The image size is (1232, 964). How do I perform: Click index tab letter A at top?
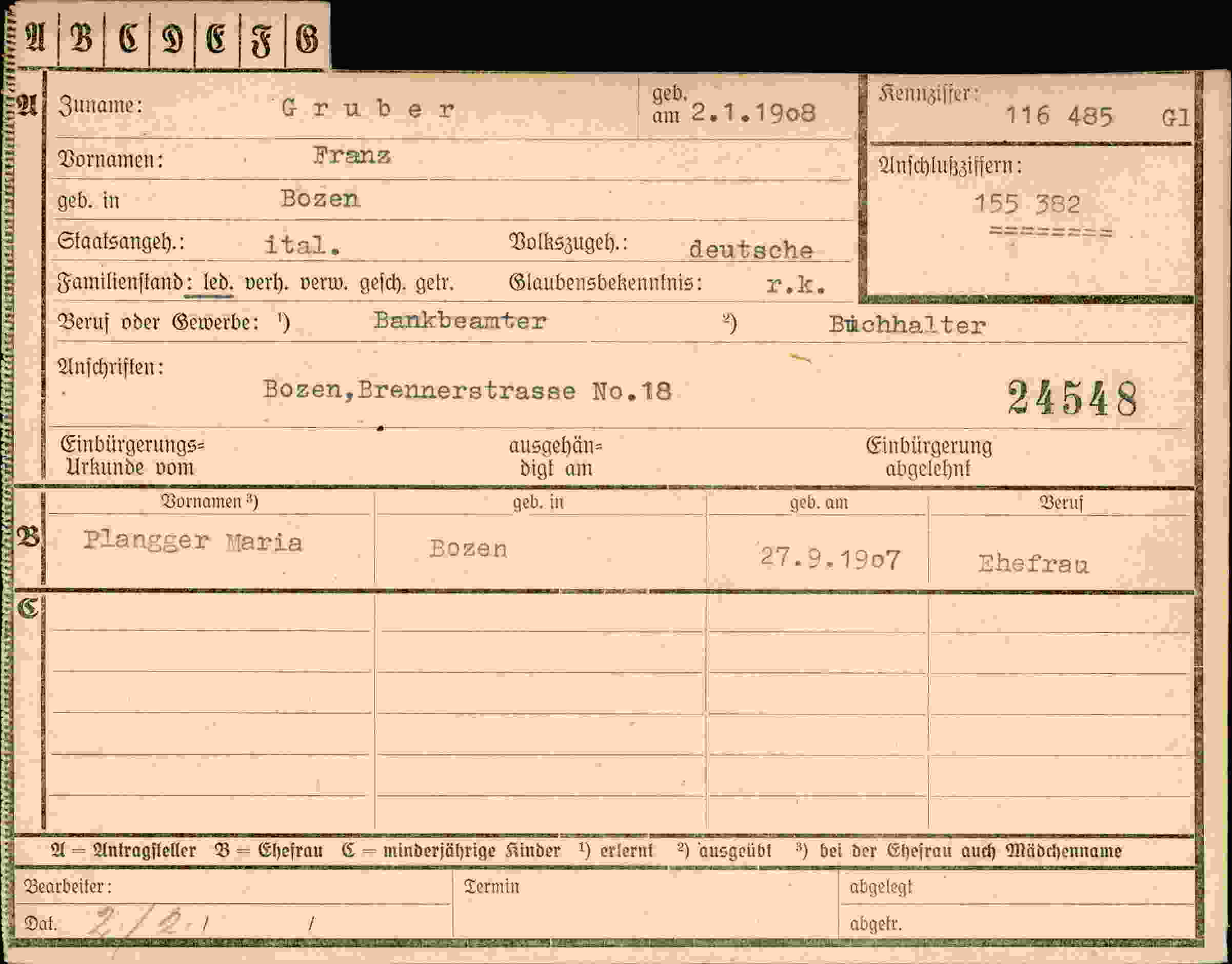pos(35,38)
